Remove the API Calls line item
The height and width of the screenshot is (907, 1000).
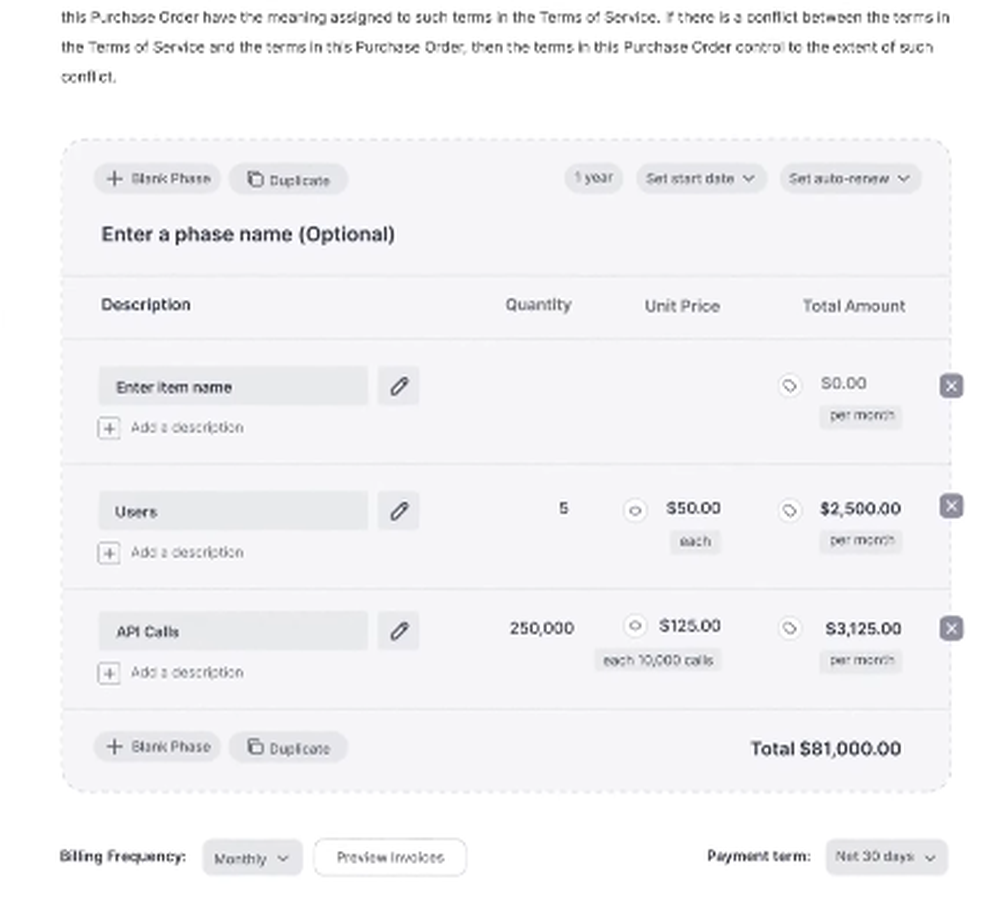click(951, 628)
